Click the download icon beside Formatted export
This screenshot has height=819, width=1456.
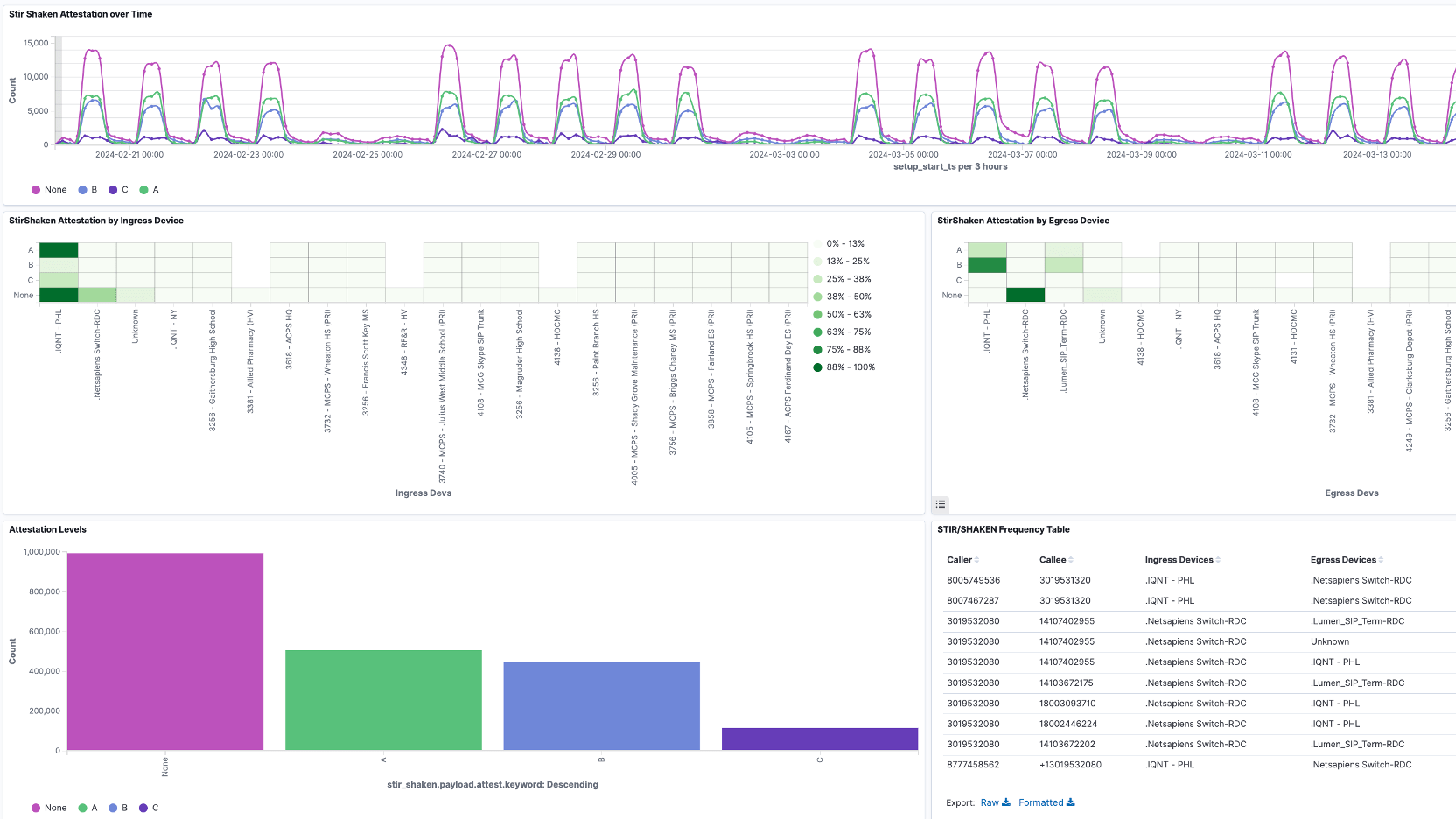pyautogui.click(x=1071, y=802)
